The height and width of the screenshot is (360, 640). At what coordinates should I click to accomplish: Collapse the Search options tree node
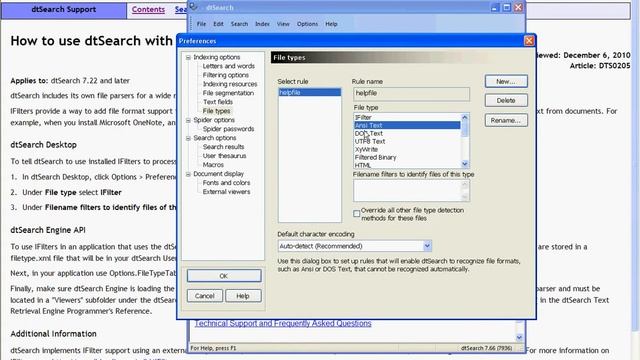(188, 138)
